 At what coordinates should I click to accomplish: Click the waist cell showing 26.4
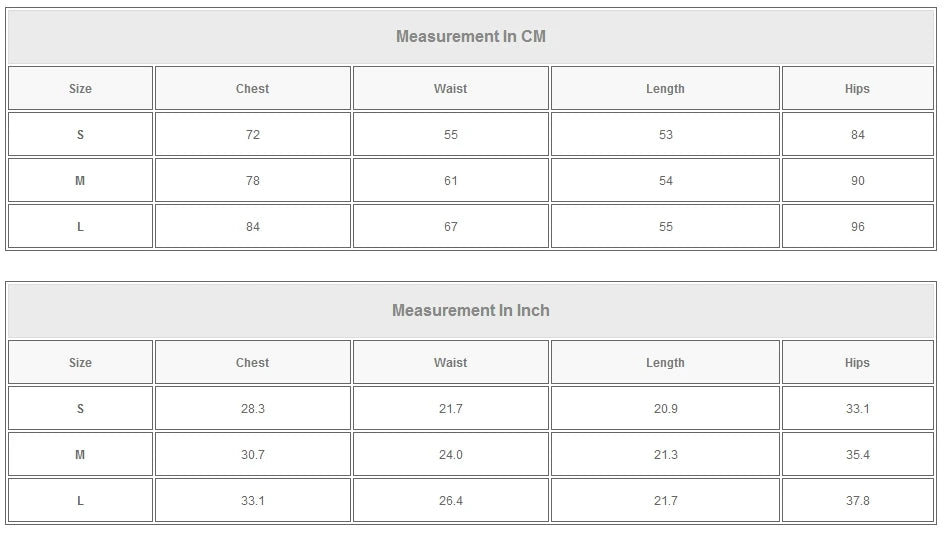click(451, 501)
